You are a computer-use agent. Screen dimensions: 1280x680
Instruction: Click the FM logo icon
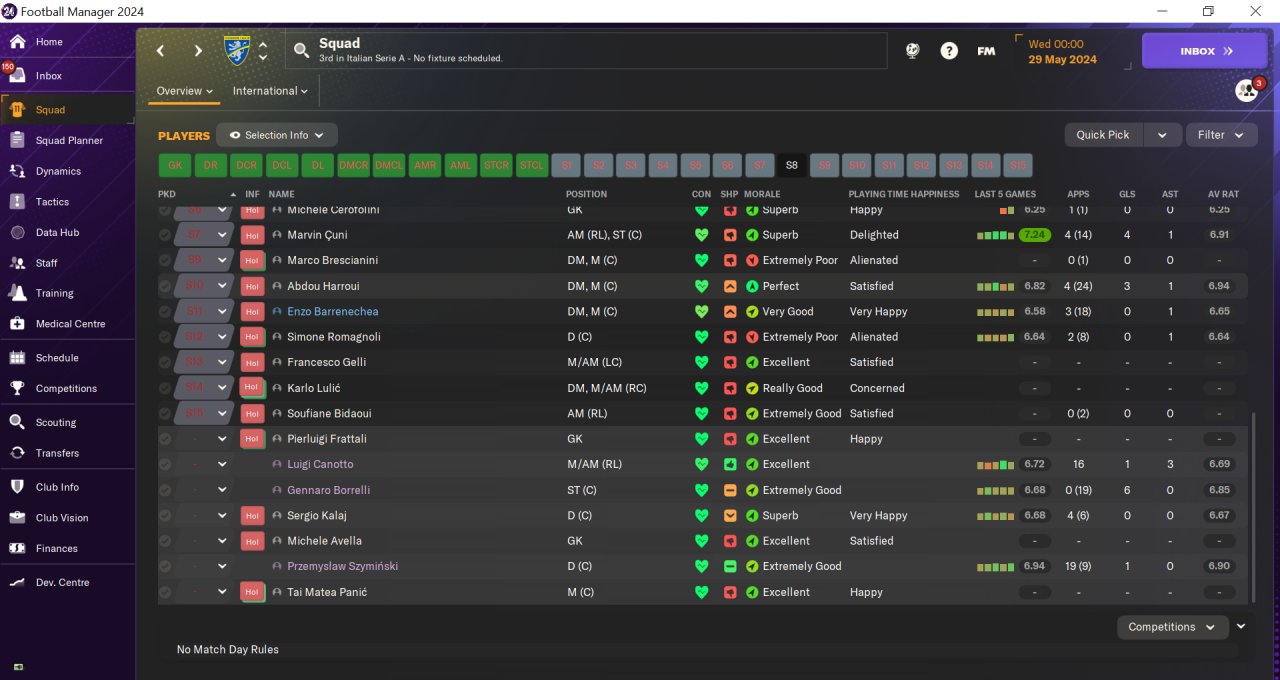pos(986,51)
